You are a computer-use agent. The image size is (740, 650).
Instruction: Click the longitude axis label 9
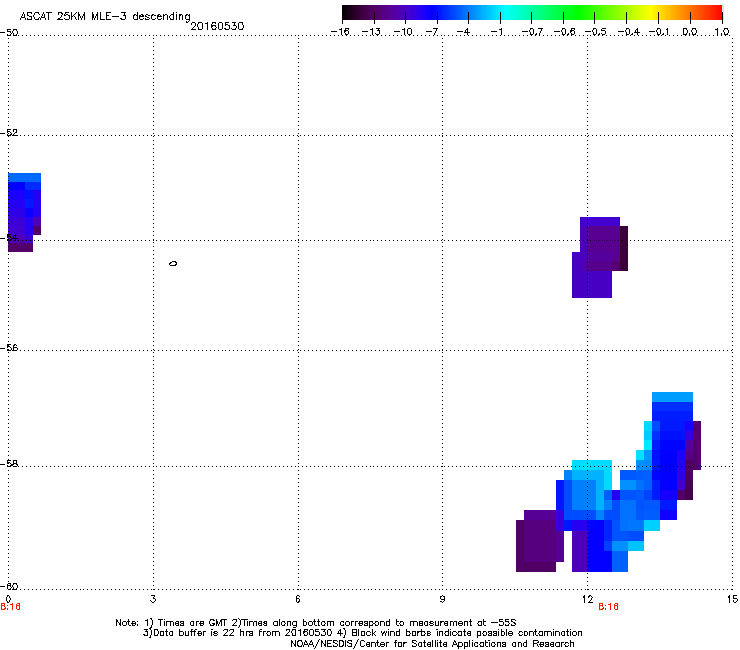coord(442,599)
